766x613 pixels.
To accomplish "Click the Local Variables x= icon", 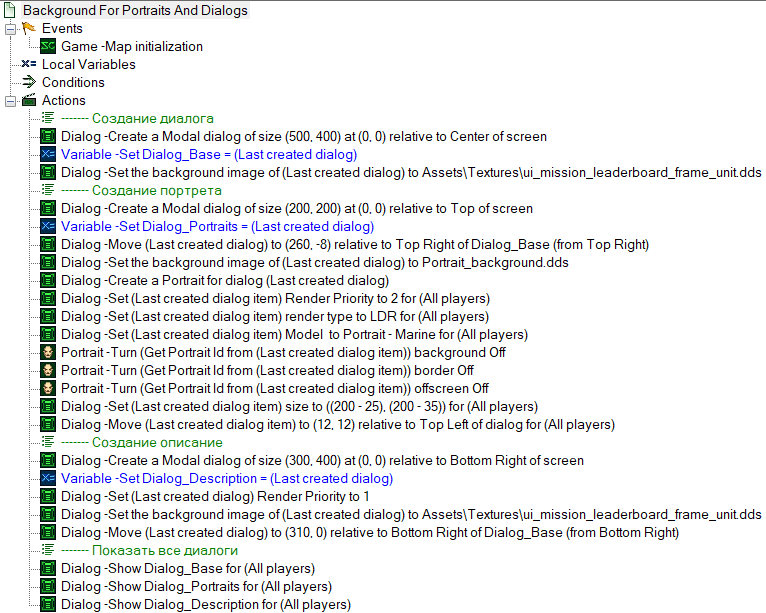I will click(29, 64).
